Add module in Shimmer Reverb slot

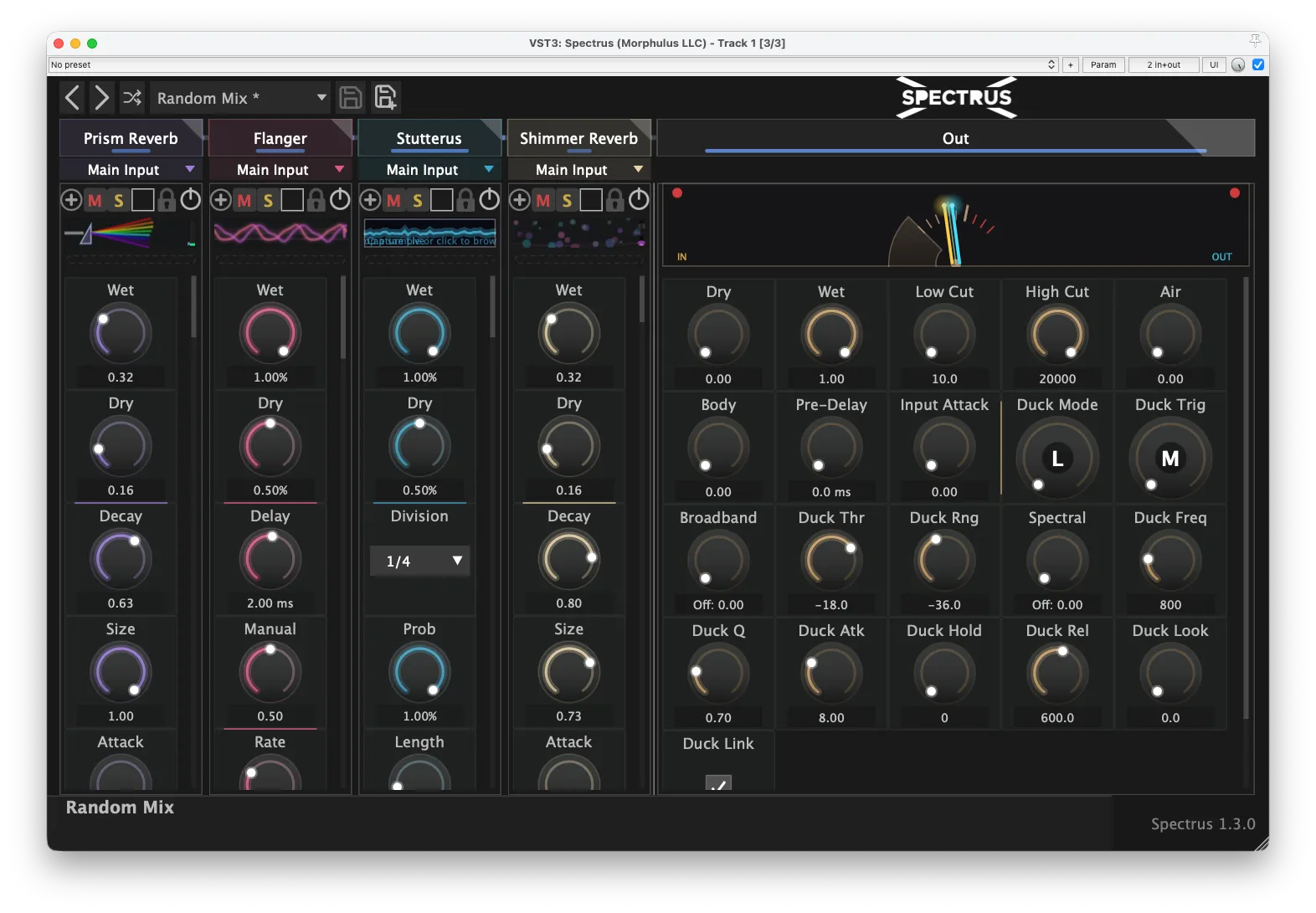(520, 200)
